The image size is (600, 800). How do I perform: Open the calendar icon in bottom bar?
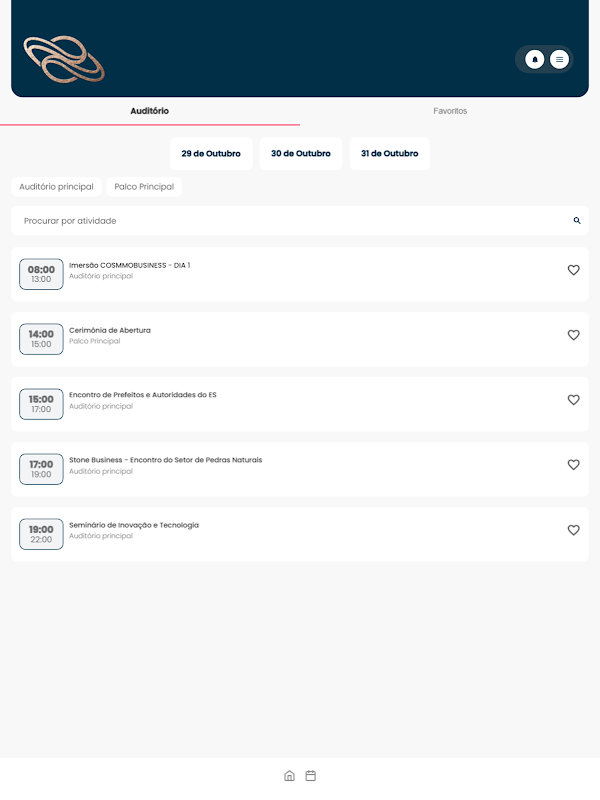tap(311, 776)
